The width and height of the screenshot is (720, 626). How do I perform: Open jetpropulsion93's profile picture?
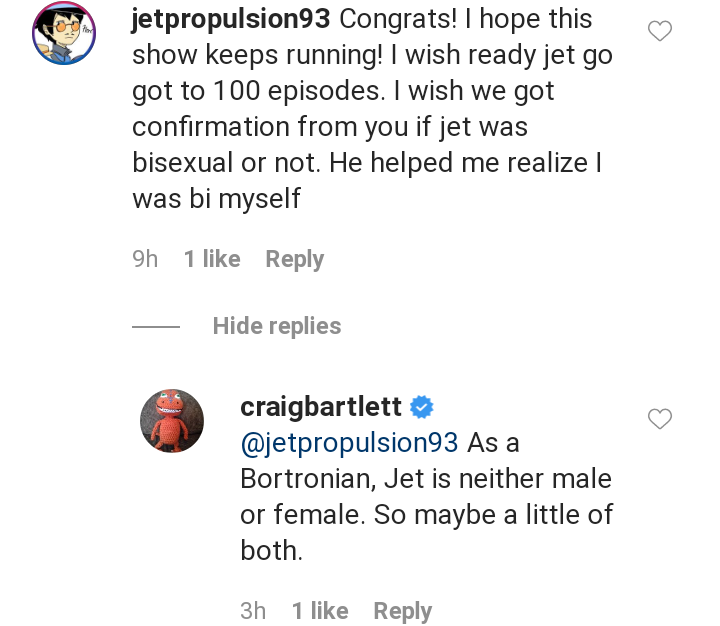[64, 33]
